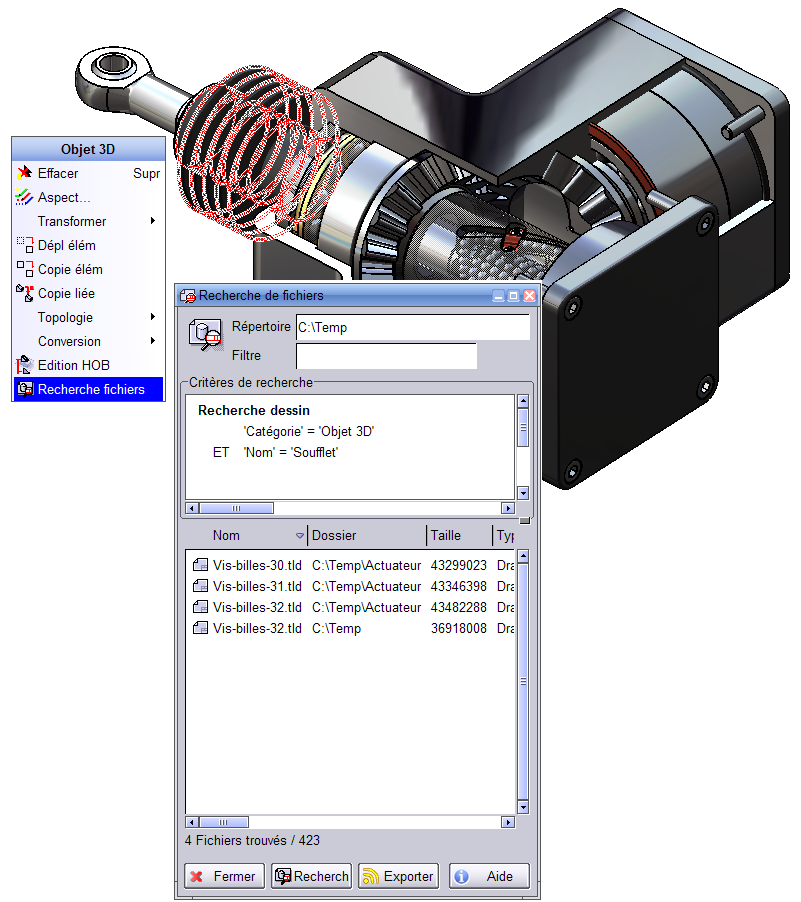
Task: Select the Vis-billes-31.tld file name
Action: [257, 586]
